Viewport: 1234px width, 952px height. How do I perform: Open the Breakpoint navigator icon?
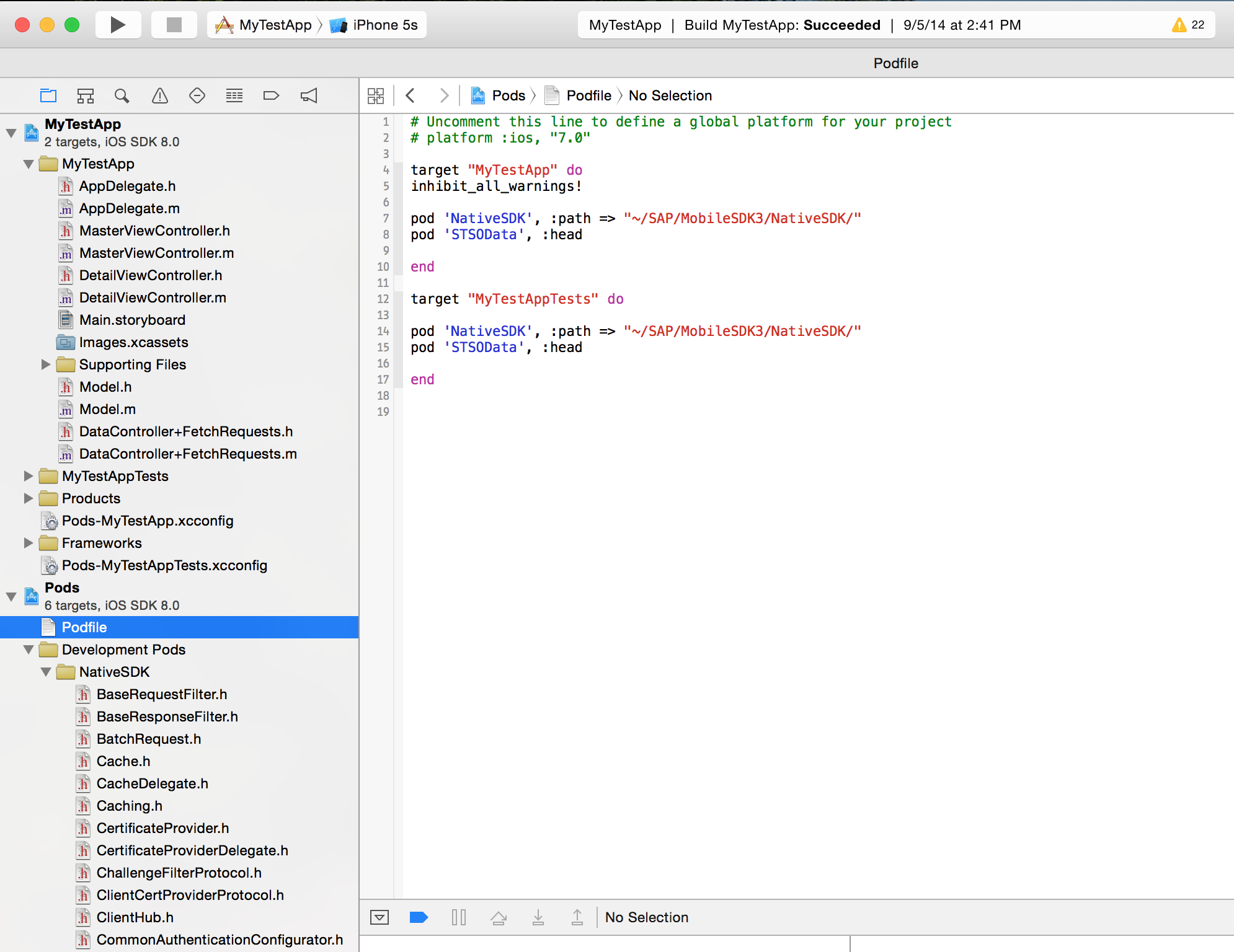(x=271, y=95)
